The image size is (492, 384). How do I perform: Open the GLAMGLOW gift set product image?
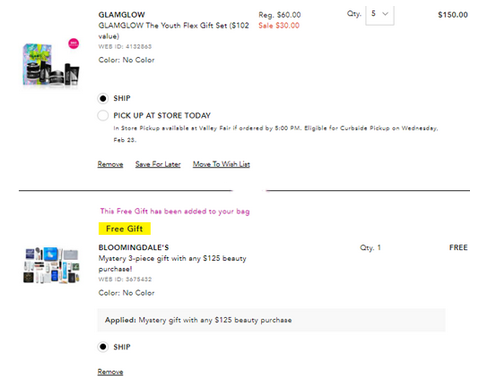[51, 63]
